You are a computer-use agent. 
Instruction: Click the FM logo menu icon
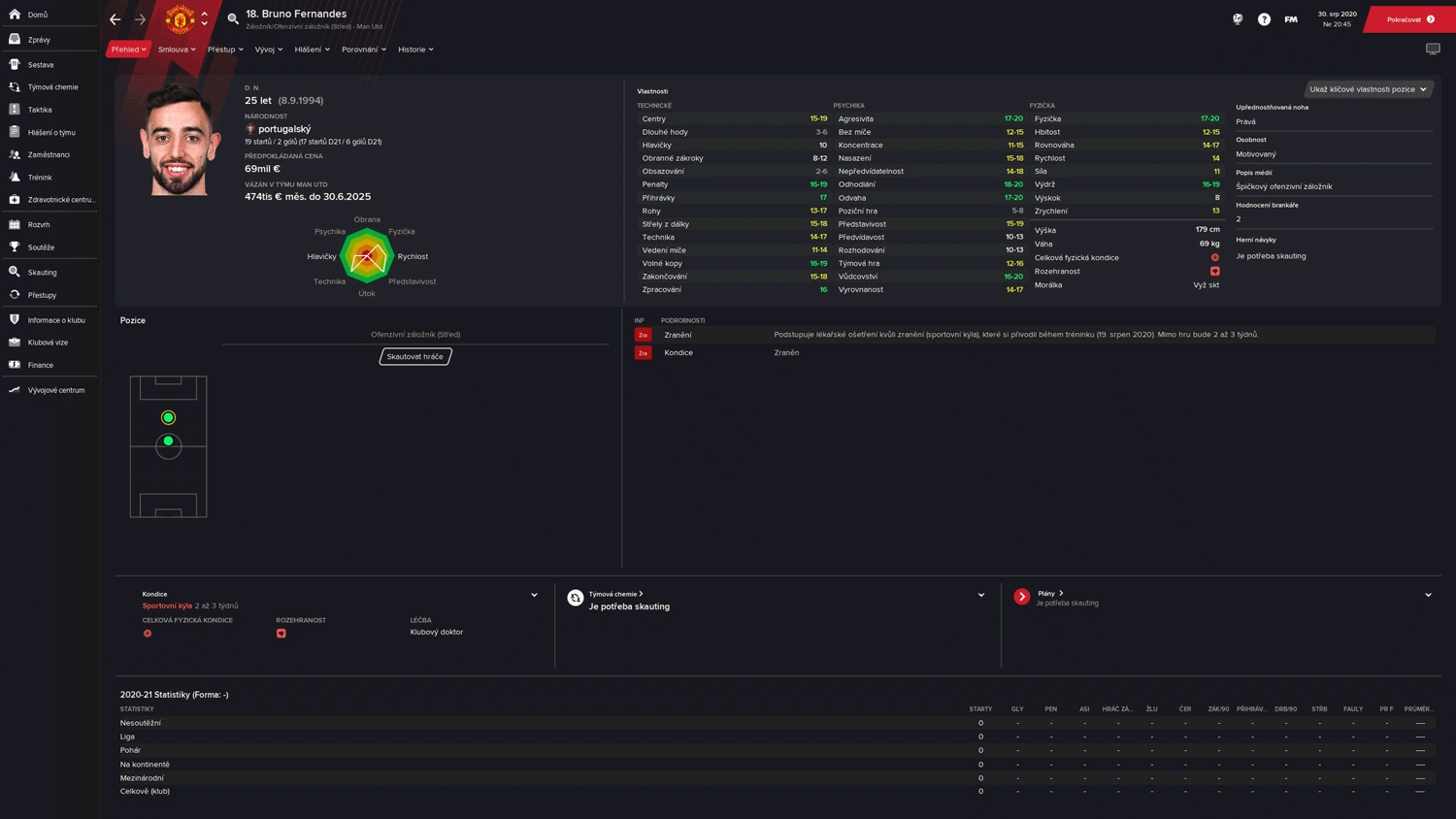tap(1291, 19)
